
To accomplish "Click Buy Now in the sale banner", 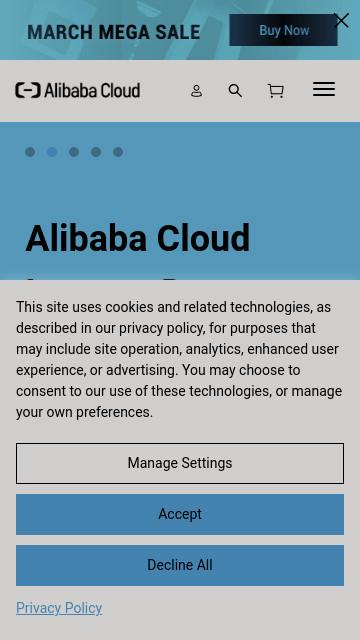I will click(283, 30).
